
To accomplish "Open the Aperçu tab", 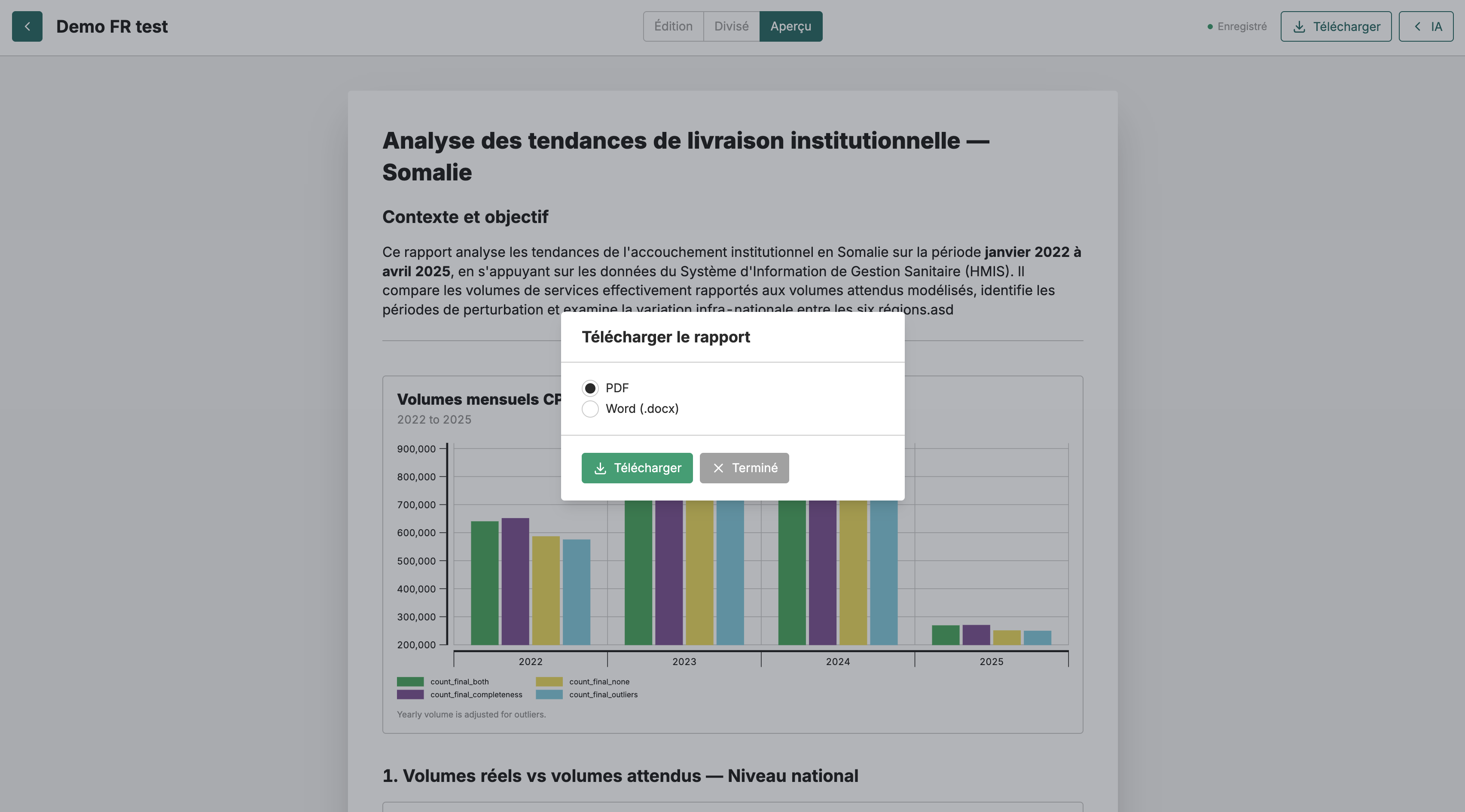I will tap(790, 26).
